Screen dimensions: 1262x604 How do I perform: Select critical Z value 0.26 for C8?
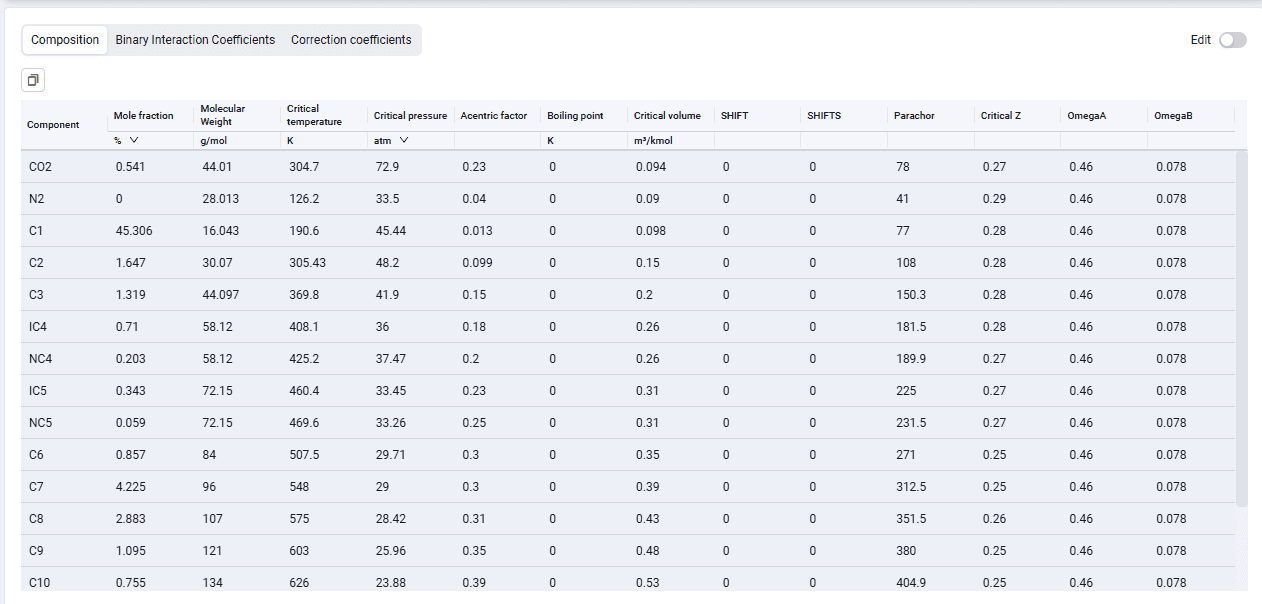click(994, 519)
